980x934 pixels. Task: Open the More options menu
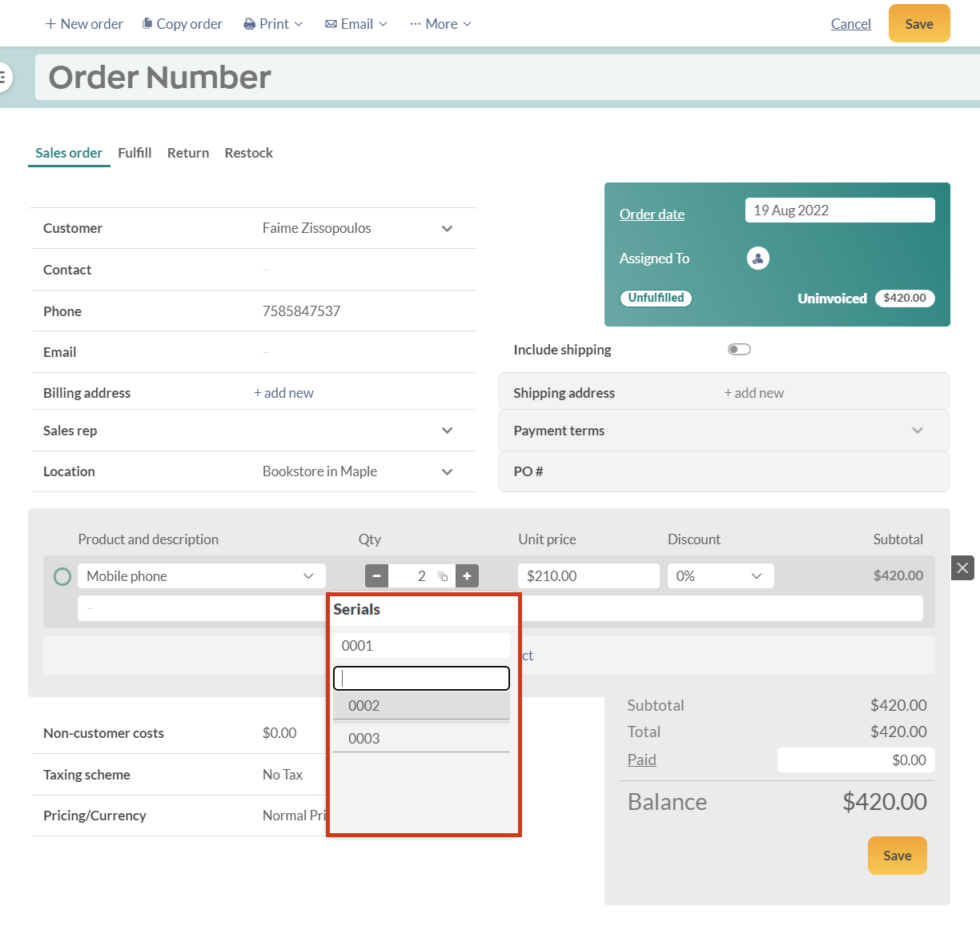tap(440, 23)
